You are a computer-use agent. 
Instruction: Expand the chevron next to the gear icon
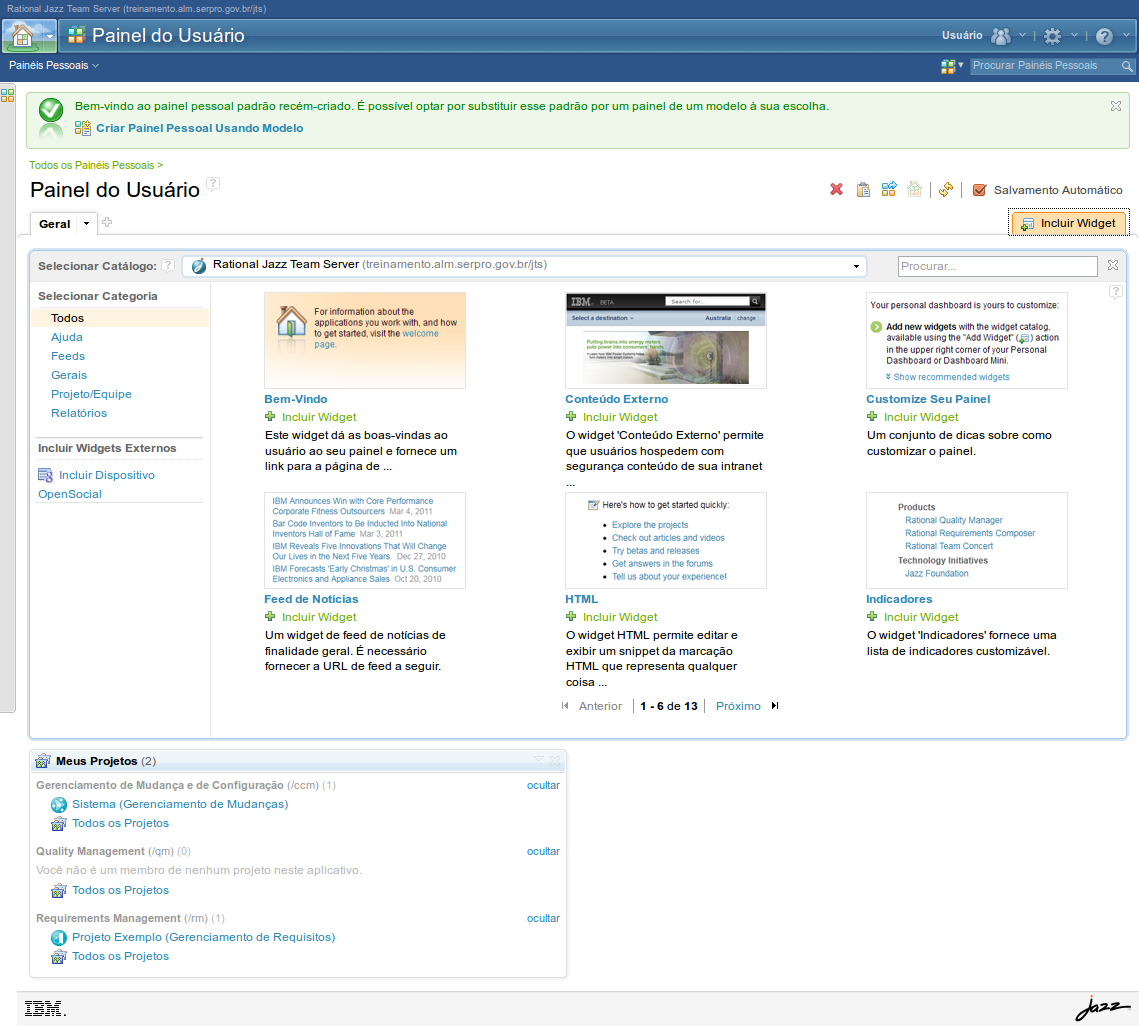click(x=1074, y=35)
